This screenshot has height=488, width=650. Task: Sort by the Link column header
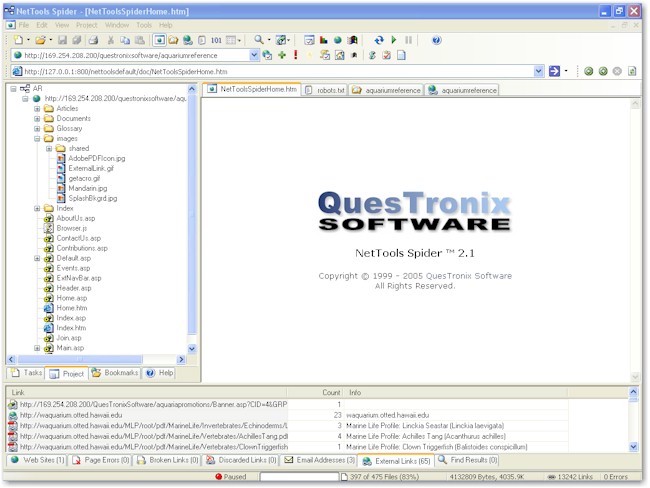pyautogui.click(x=146, y=393)
